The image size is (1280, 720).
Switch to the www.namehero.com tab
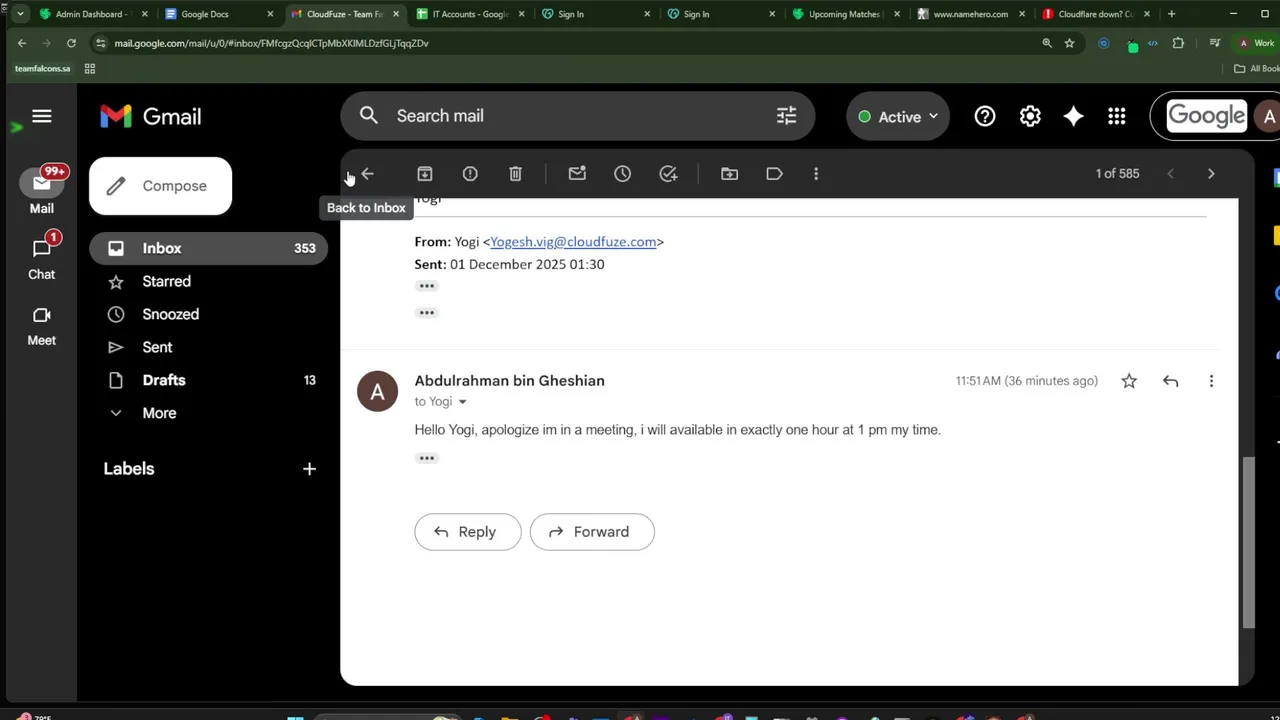pyautogui.click(x=970, y=14)
